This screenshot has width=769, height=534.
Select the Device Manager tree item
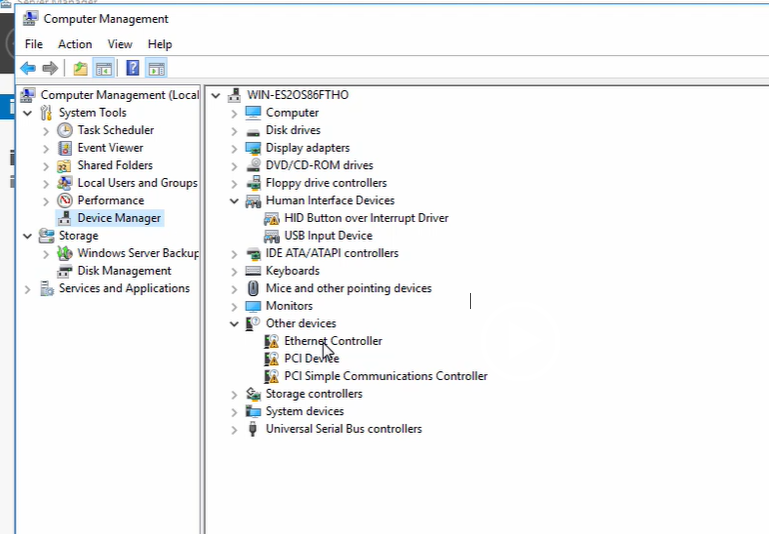[x=119, y=218]
